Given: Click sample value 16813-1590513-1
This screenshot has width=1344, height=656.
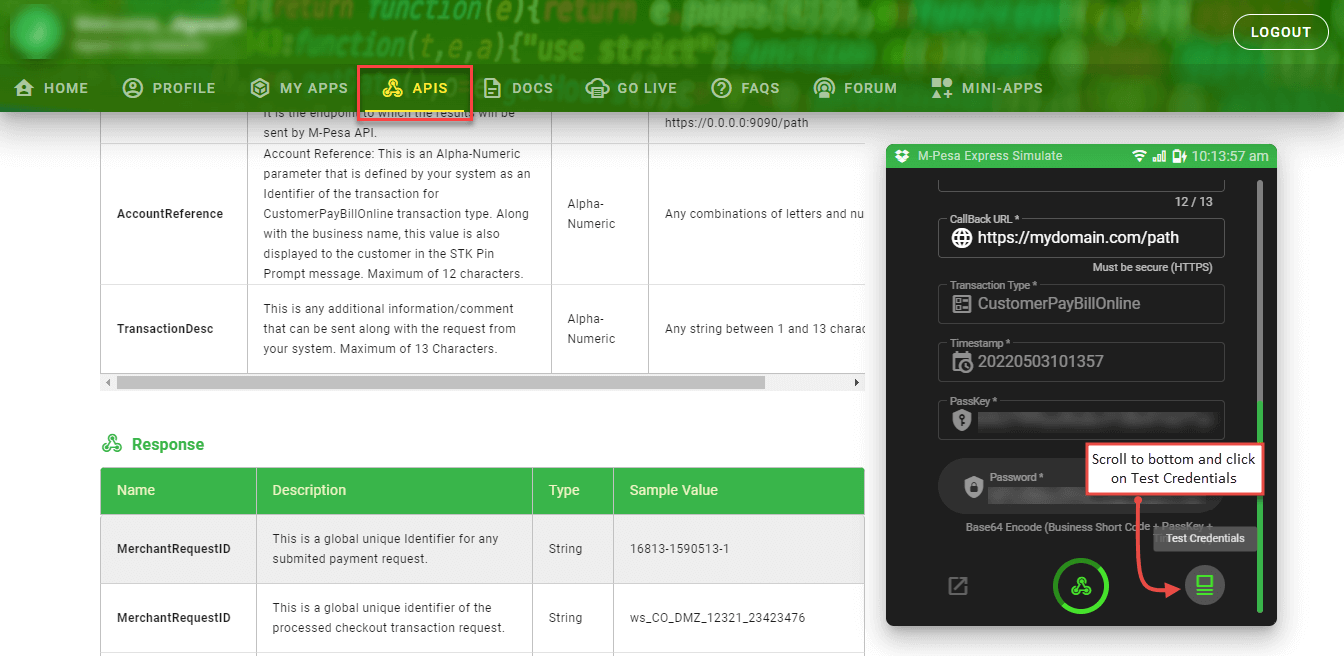Looking at the screenshot, I should click(680, 549).
